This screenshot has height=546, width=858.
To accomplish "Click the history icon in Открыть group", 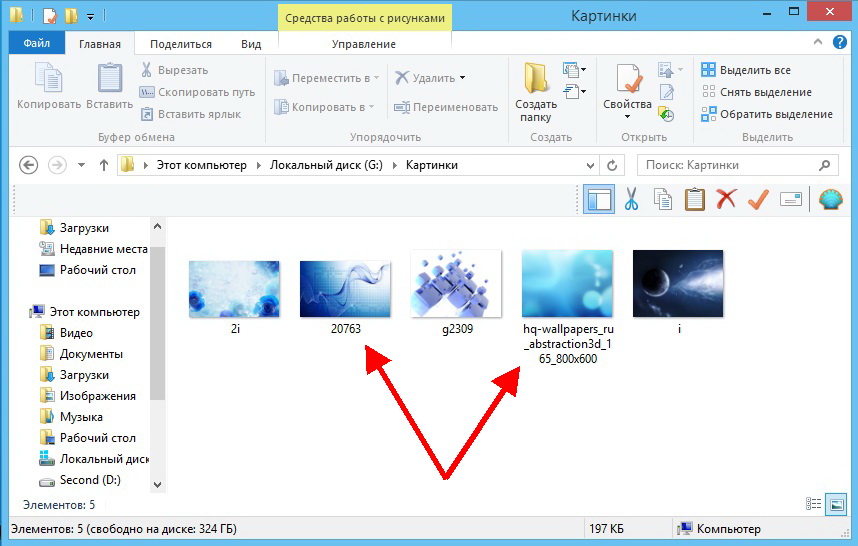I will click(x=666, y=114).
